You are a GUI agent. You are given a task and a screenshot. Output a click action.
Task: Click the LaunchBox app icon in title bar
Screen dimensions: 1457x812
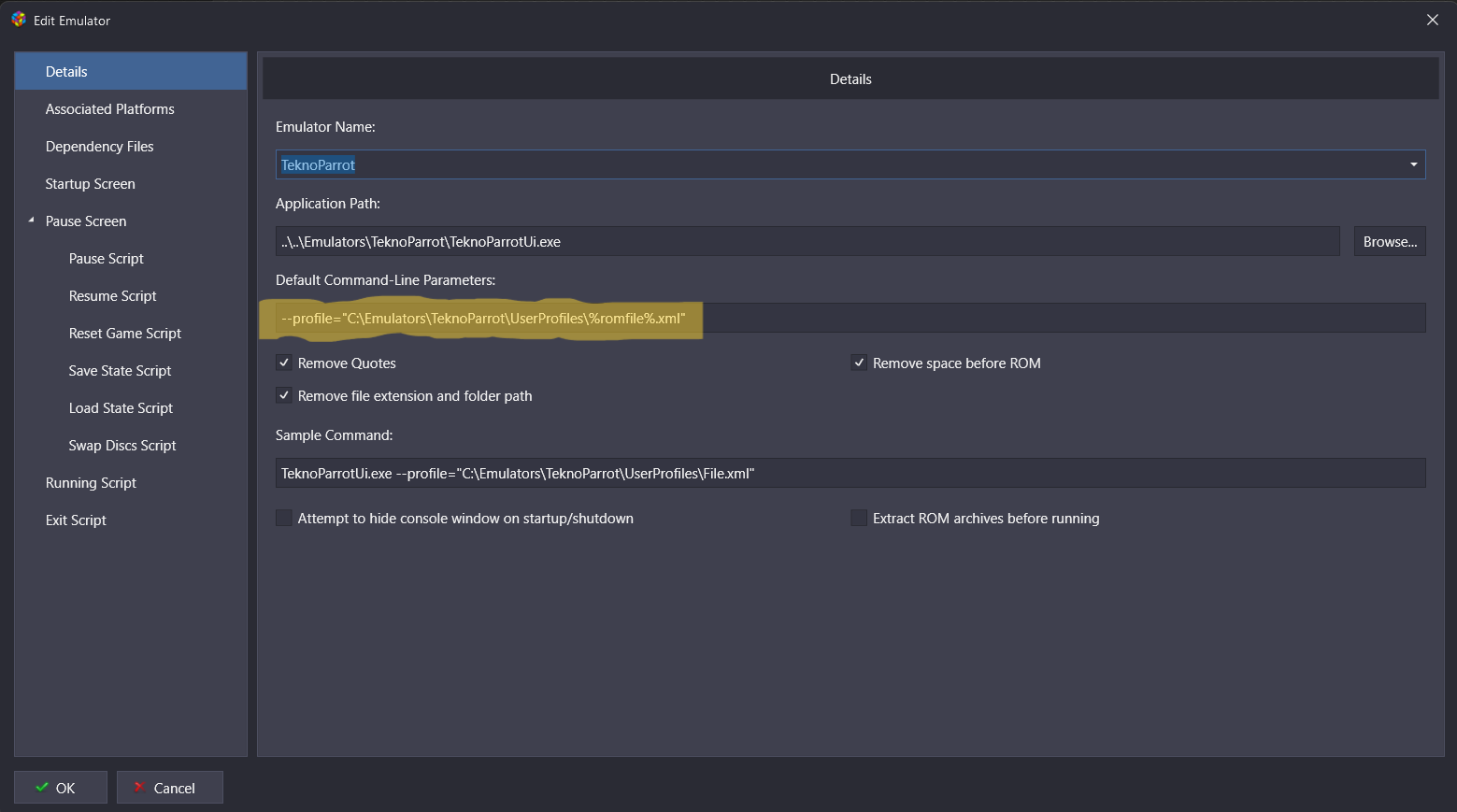(x=18, y=20)
